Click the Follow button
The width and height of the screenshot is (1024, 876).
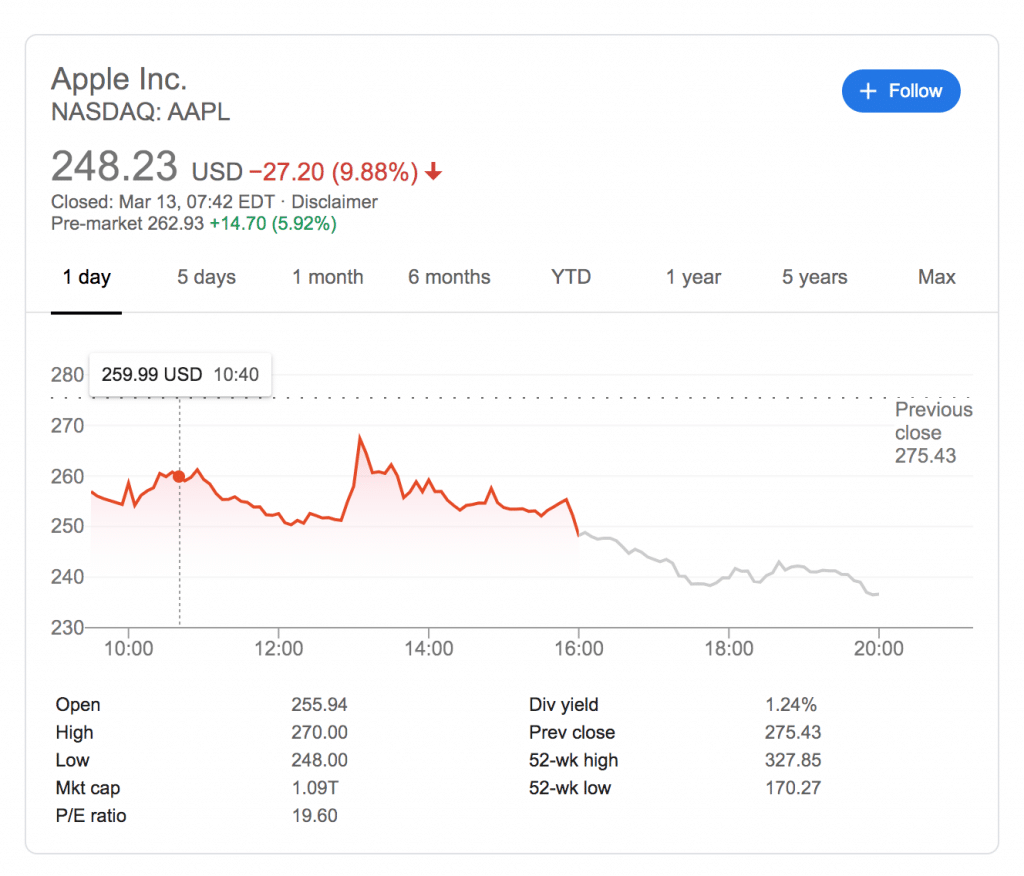901,91
